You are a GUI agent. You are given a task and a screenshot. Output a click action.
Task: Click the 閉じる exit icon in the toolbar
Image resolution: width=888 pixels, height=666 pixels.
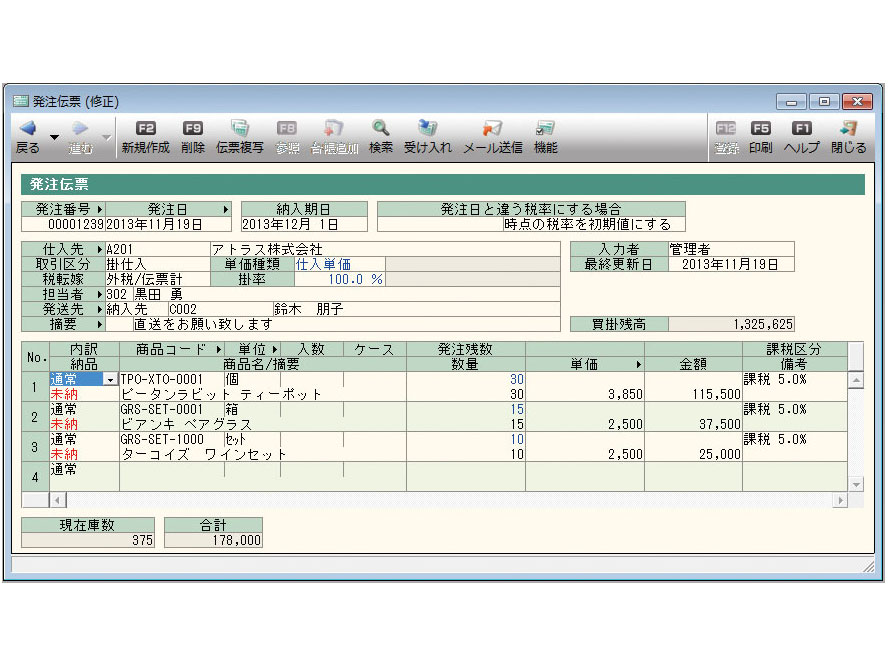click(x=848, y=129)
